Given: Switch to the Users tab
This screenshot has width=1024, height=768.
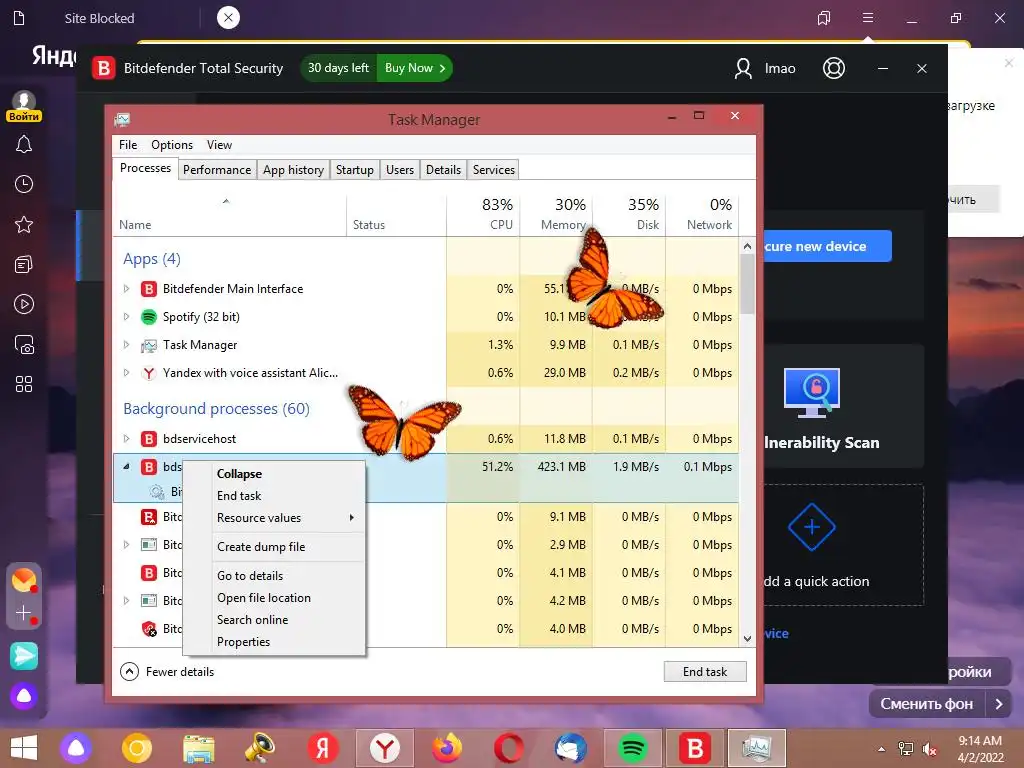Looking at the screenshot, I should click(400, 170).
